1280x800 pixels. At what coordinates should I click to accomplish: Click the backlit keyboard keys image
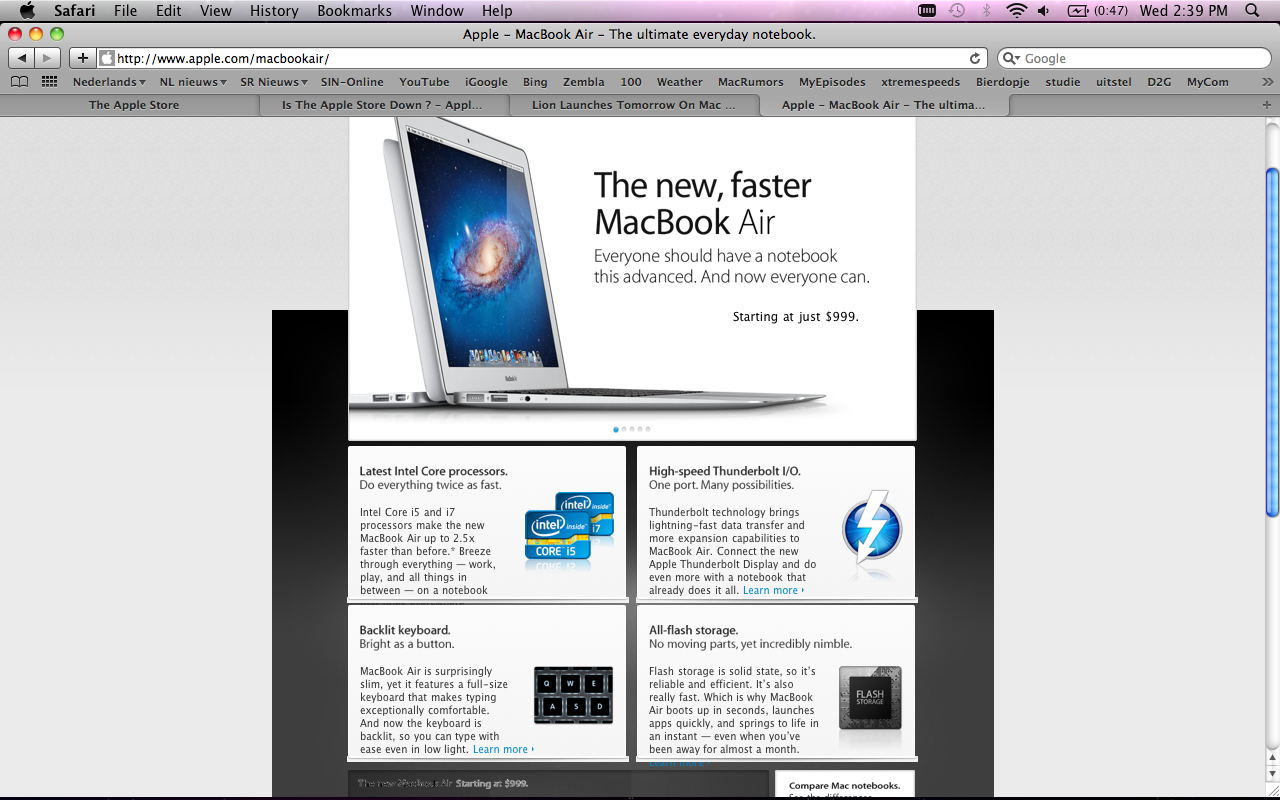[x=573, y=695]
